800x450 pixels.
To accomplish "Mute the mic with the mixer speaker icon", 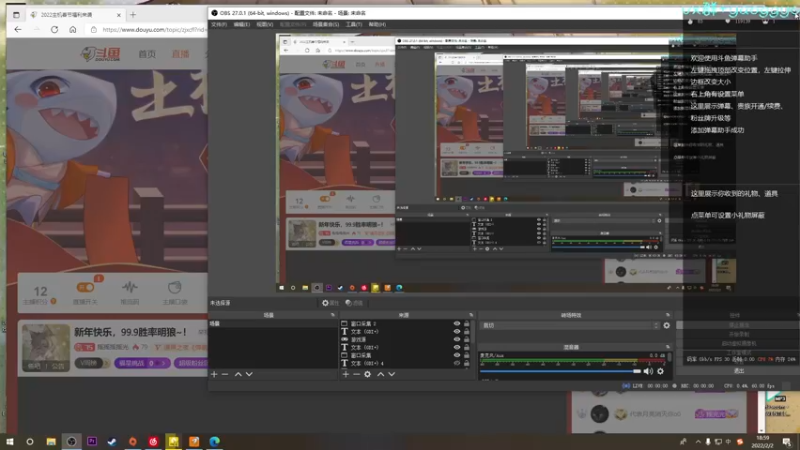I will (648, 371).
